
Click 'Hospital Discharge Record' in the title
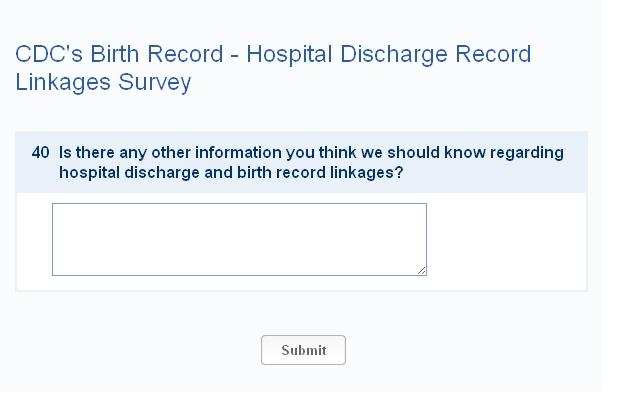click(389, 54)
